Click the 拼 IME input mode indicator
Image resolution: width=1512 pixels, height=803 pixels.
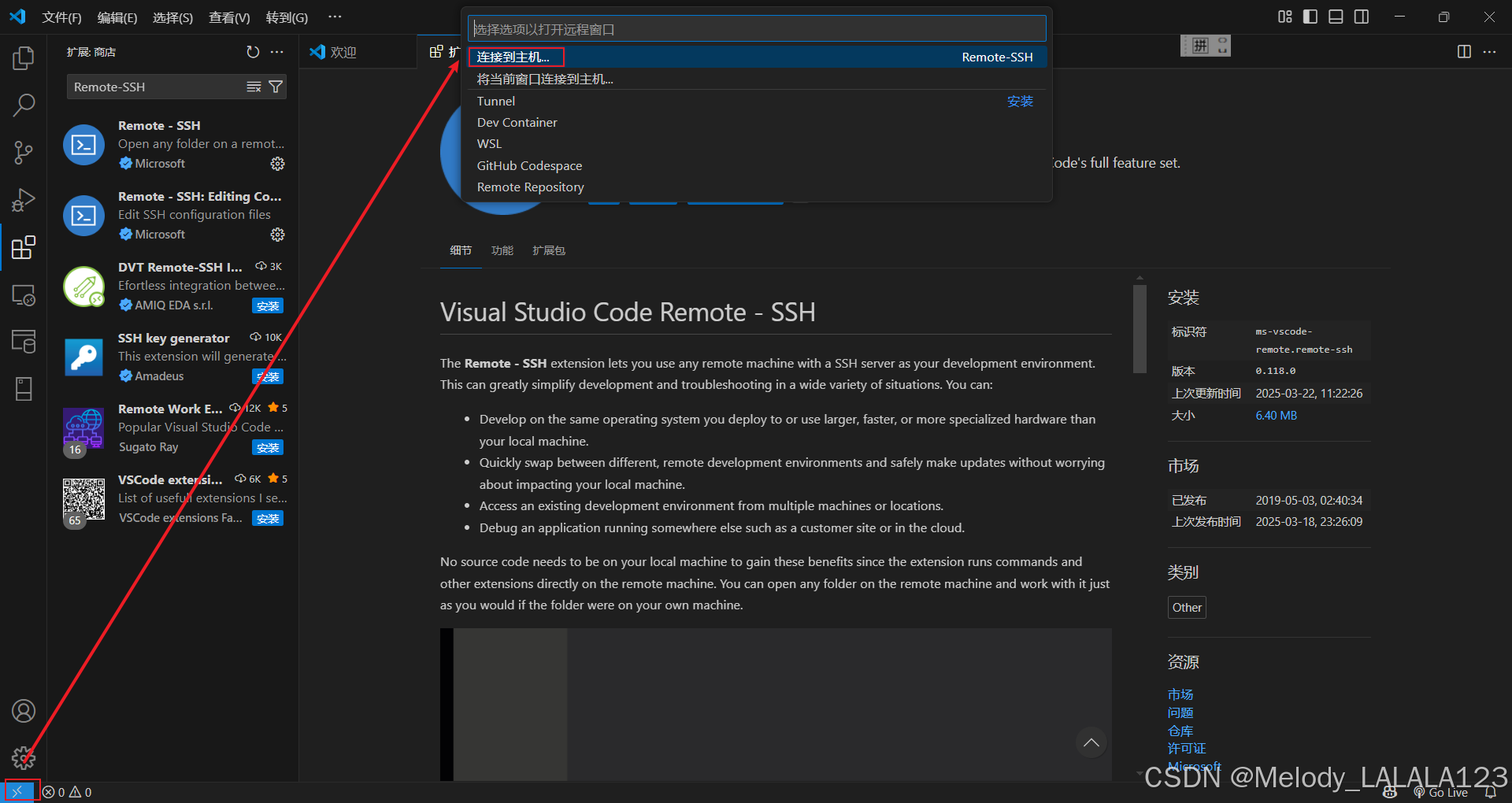coord(1200,46)
